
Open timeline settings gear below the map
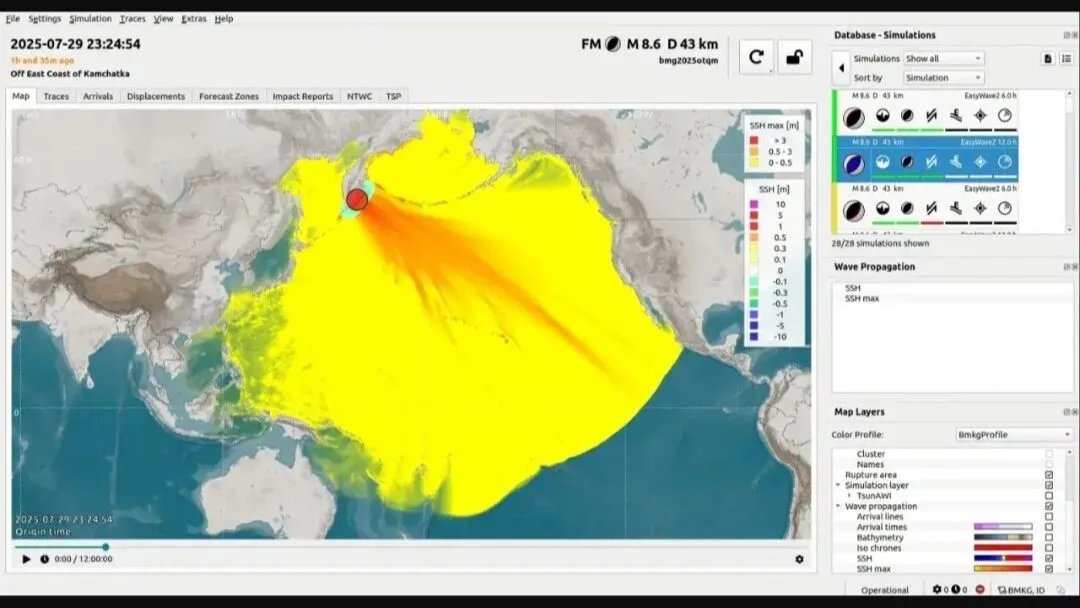coord(799,559)
